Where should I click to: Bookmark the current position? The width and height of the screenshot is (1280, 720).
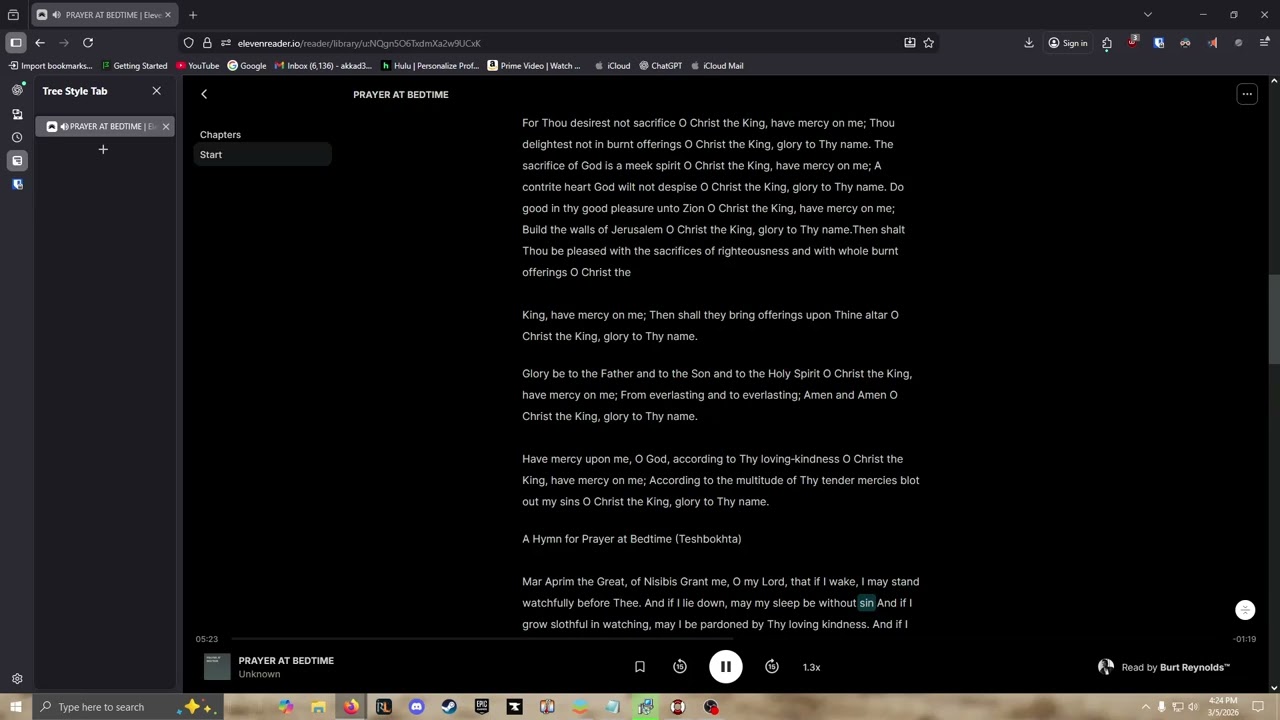[640, 667]
